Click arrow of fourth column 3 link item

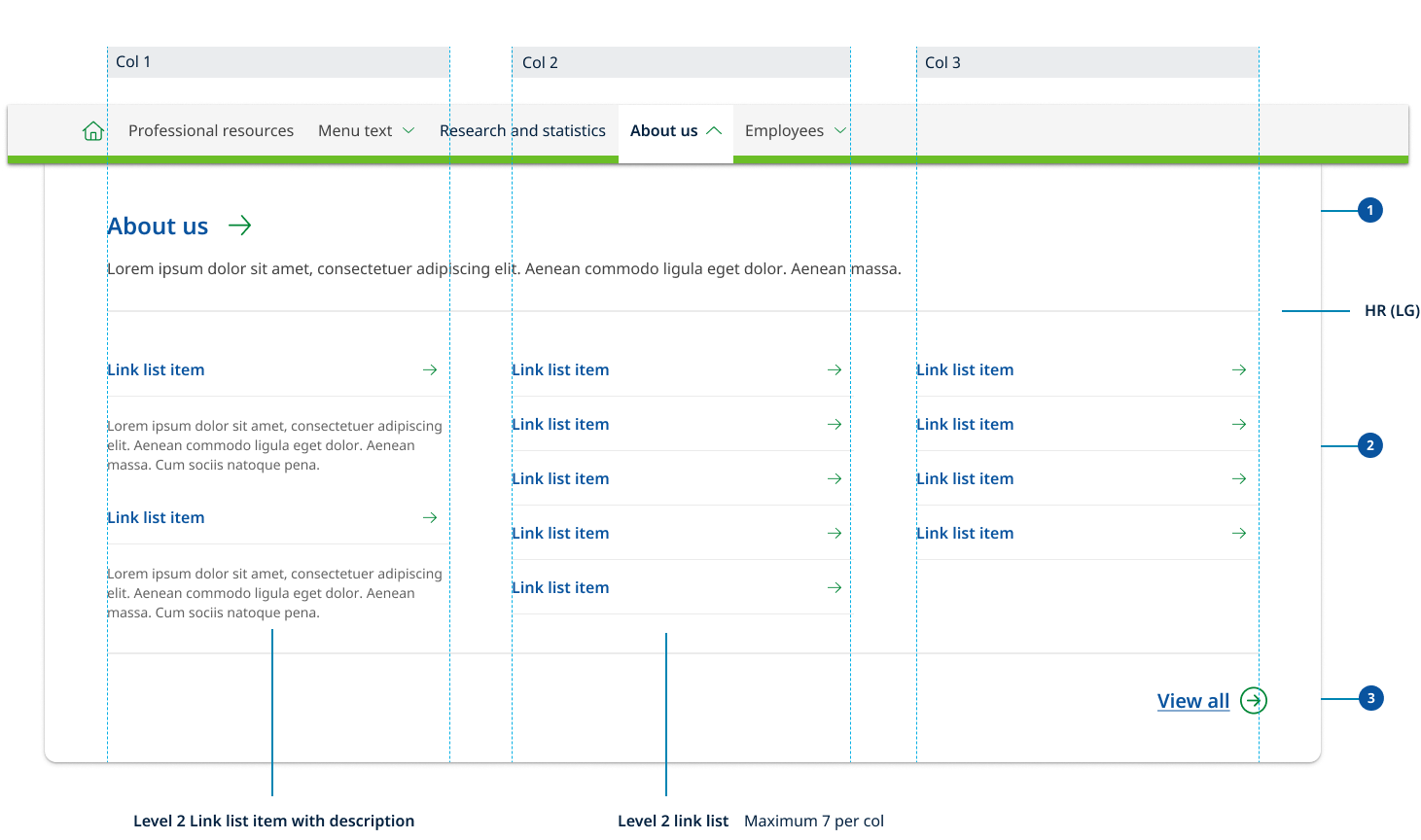point(1239,534)
